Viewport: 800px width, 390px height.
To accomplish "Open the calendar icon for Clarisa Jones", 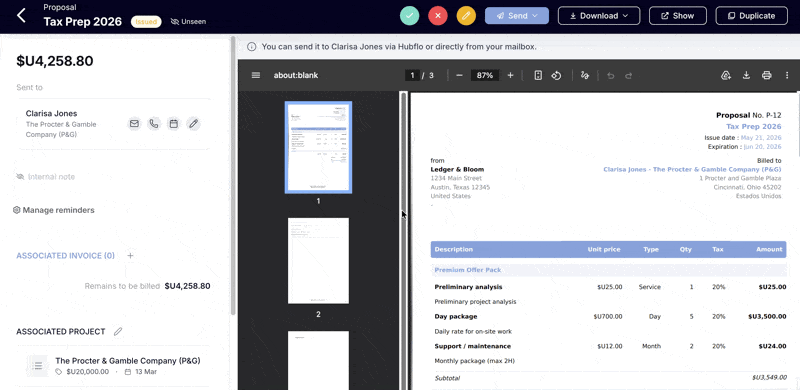I will [173, 124].
